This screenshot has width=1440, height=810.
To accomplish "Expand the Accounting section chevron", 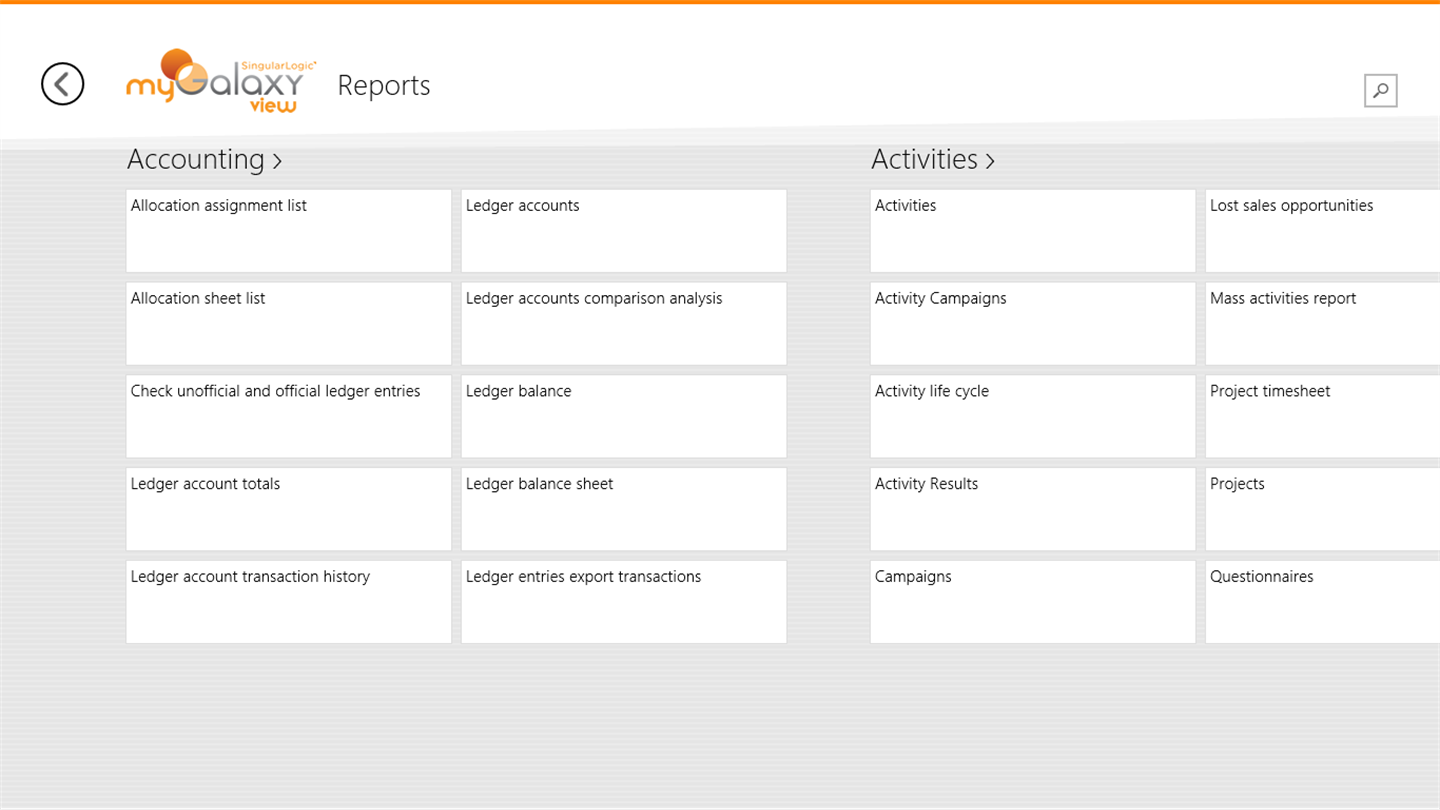I will pos(277,161).
